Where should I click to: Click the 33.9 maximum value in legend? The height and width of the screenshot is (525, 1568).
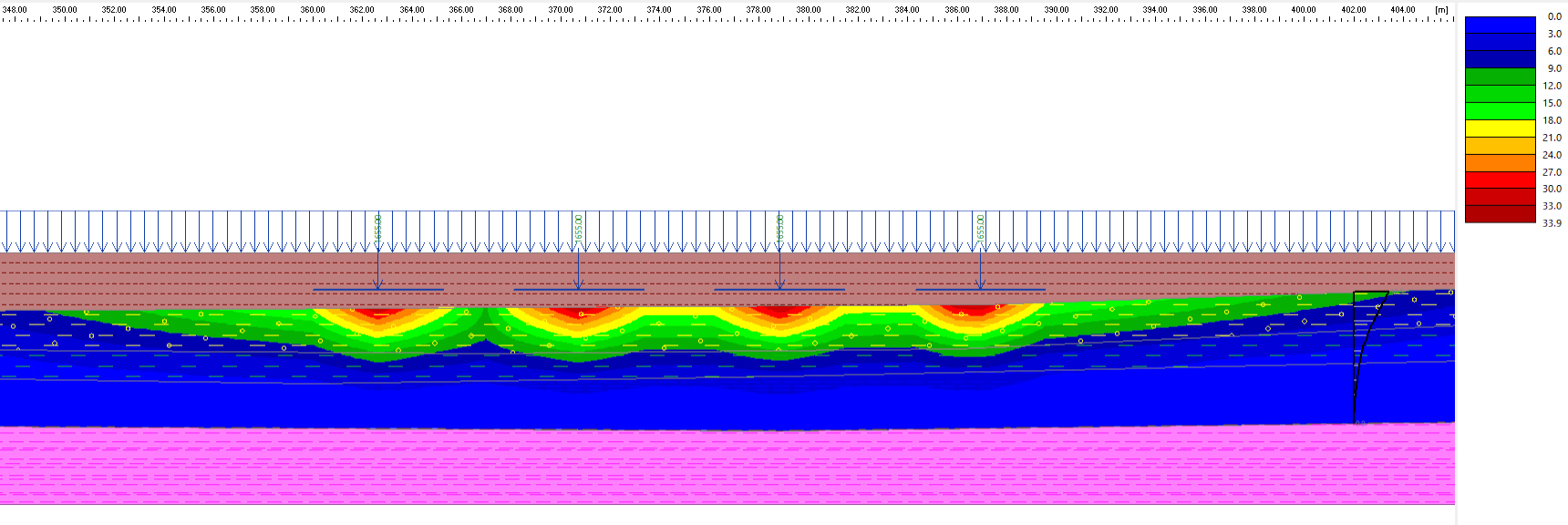point(1552,223)
